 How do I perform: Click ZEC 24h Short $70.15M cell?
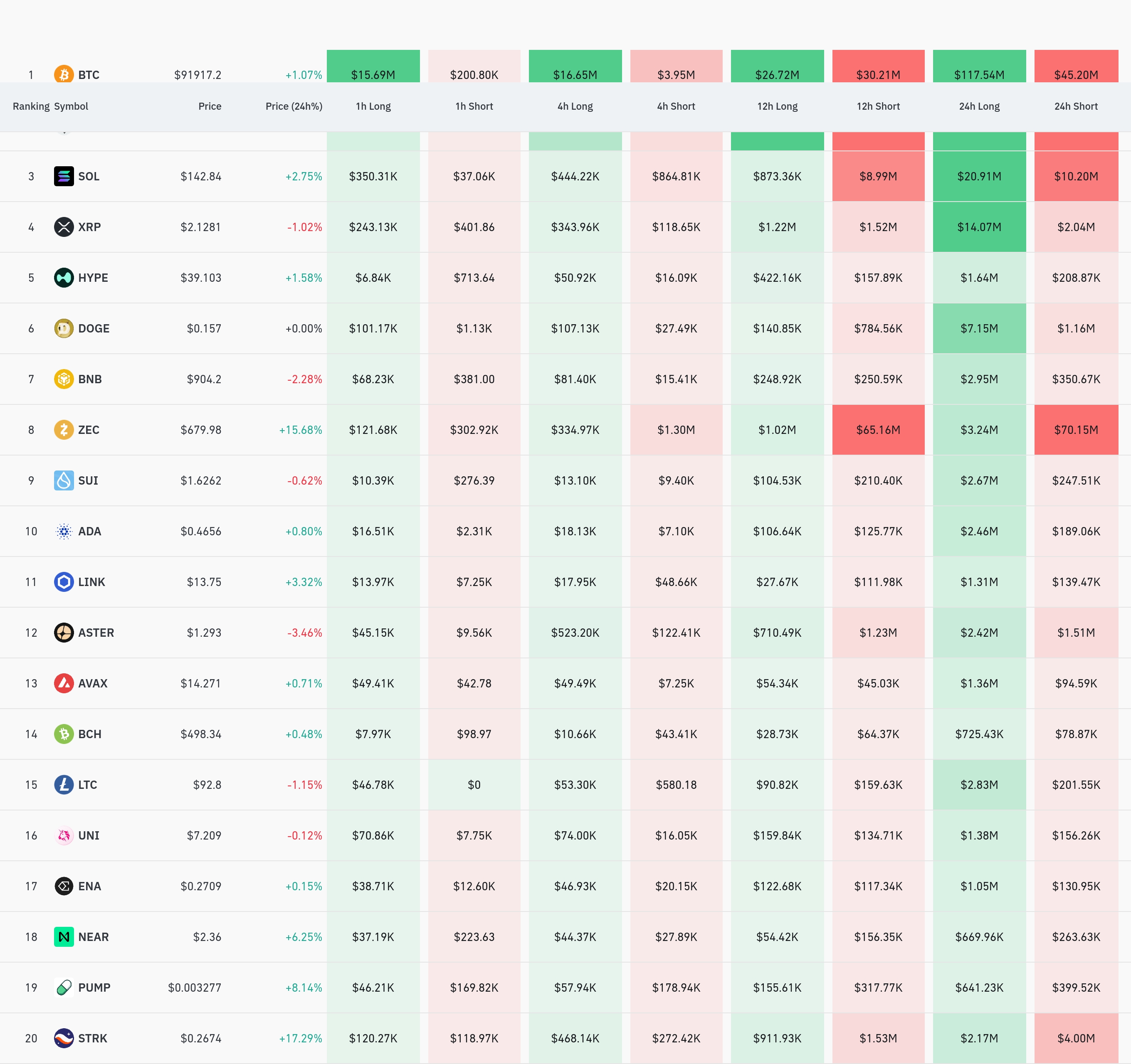(1075, 429)
